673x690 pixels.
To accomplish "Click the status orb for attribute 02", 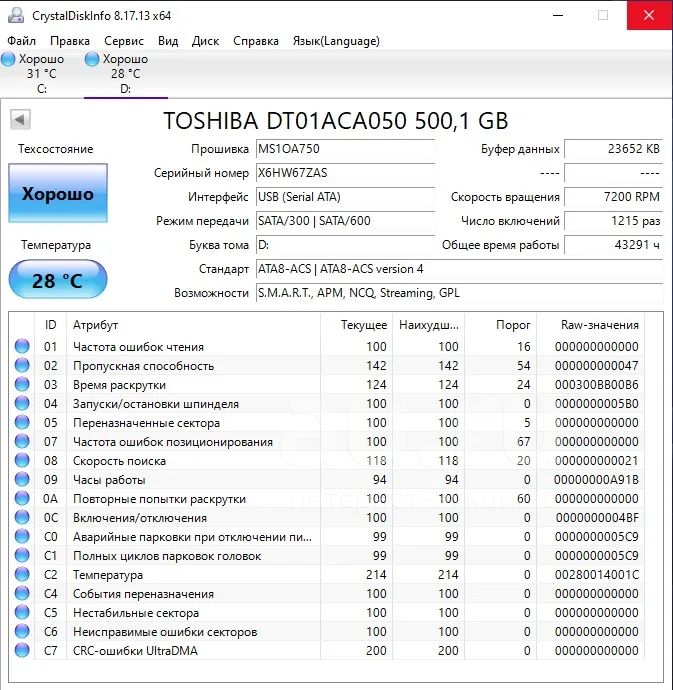I will click(x=22, y=365).
